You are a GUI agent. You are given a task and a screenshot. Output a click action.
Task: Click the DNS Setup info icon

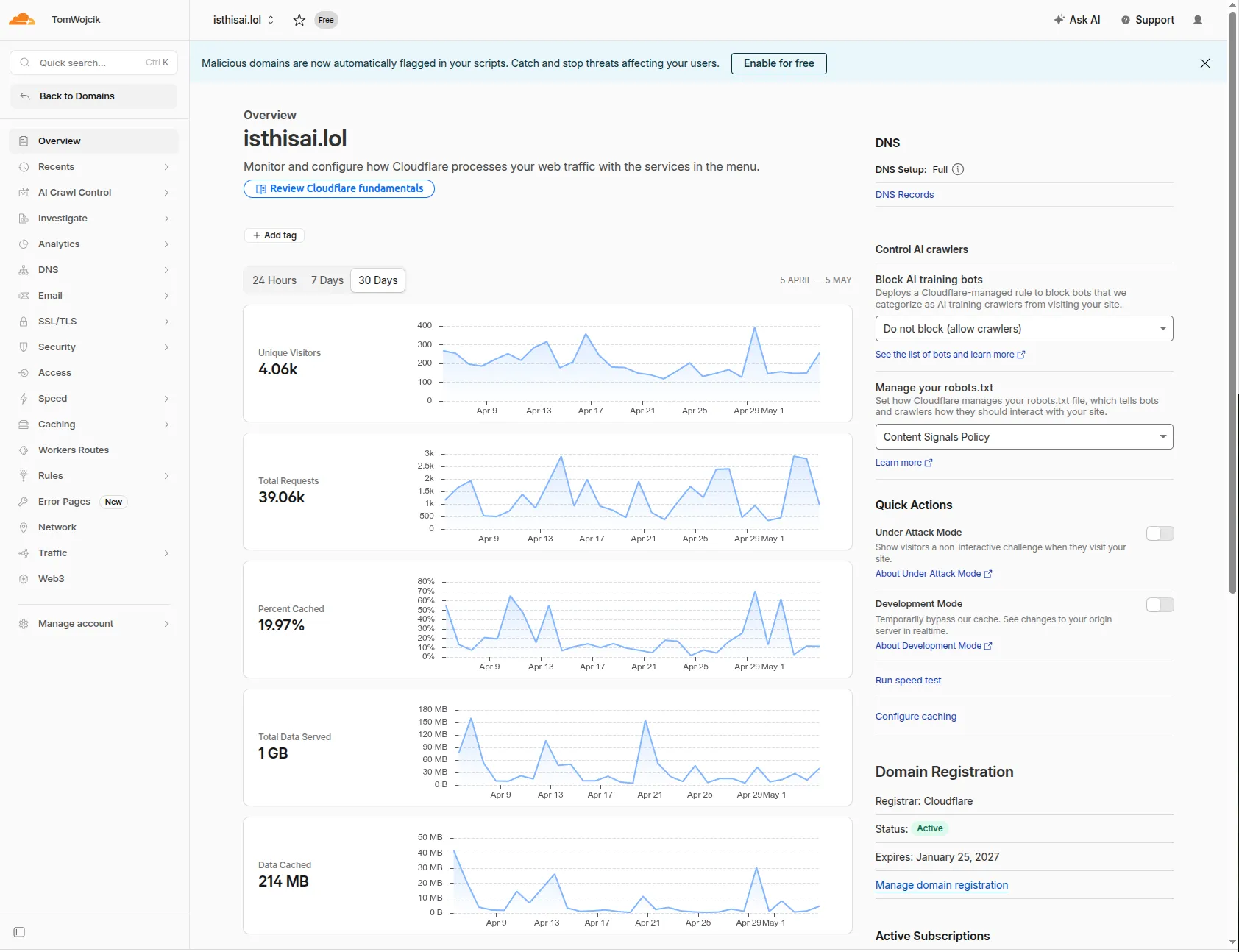(958, 169)
